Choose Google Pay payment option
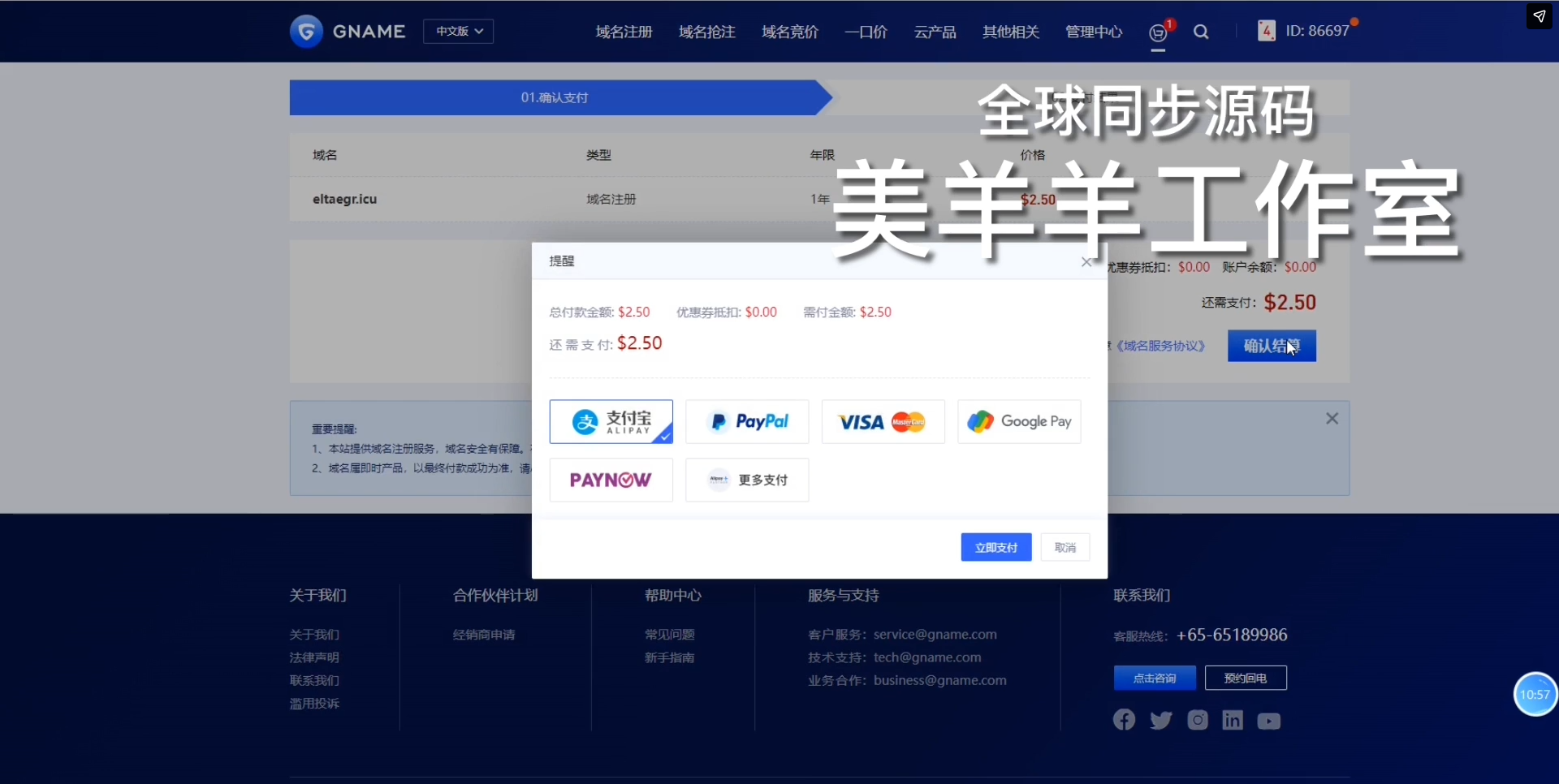The image size is (1559, 784). coord(1019,422)
